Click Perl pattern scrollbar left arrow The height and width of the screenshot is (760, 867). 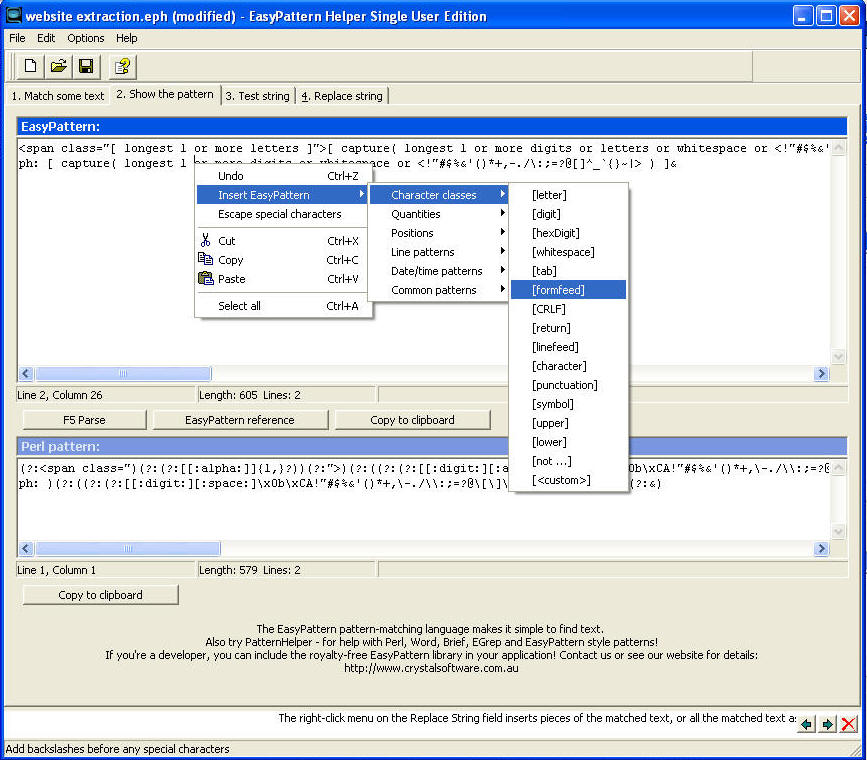[26, 548]
